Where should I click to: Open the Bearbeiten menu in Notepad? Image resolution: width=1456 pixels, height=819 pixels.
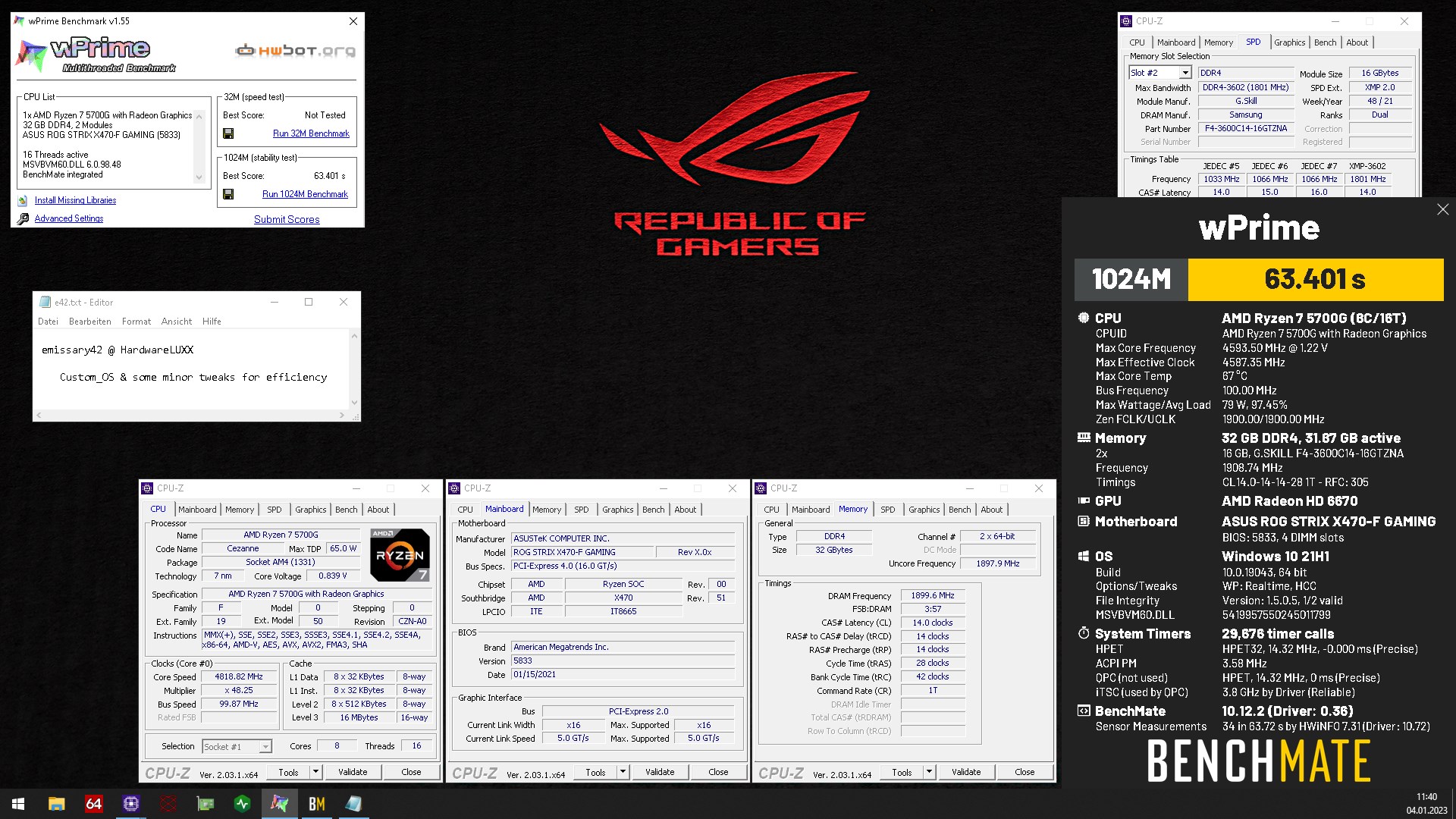pos(89,322)
